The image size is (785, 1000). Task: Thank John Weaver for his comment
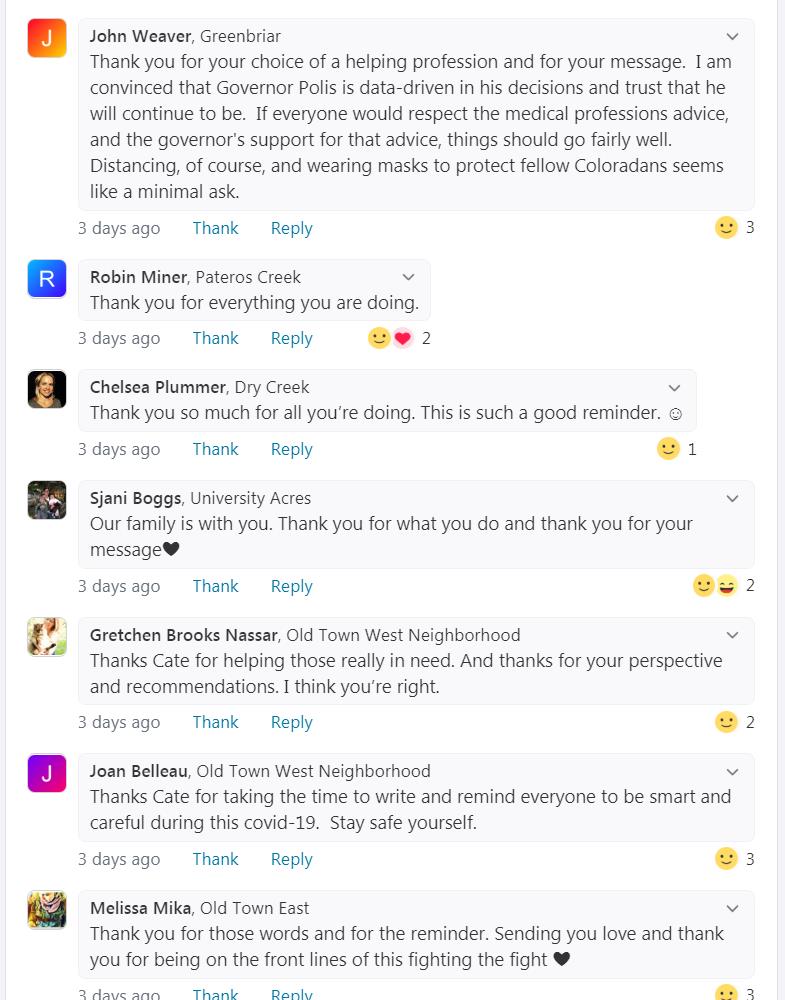coord(215,228)
